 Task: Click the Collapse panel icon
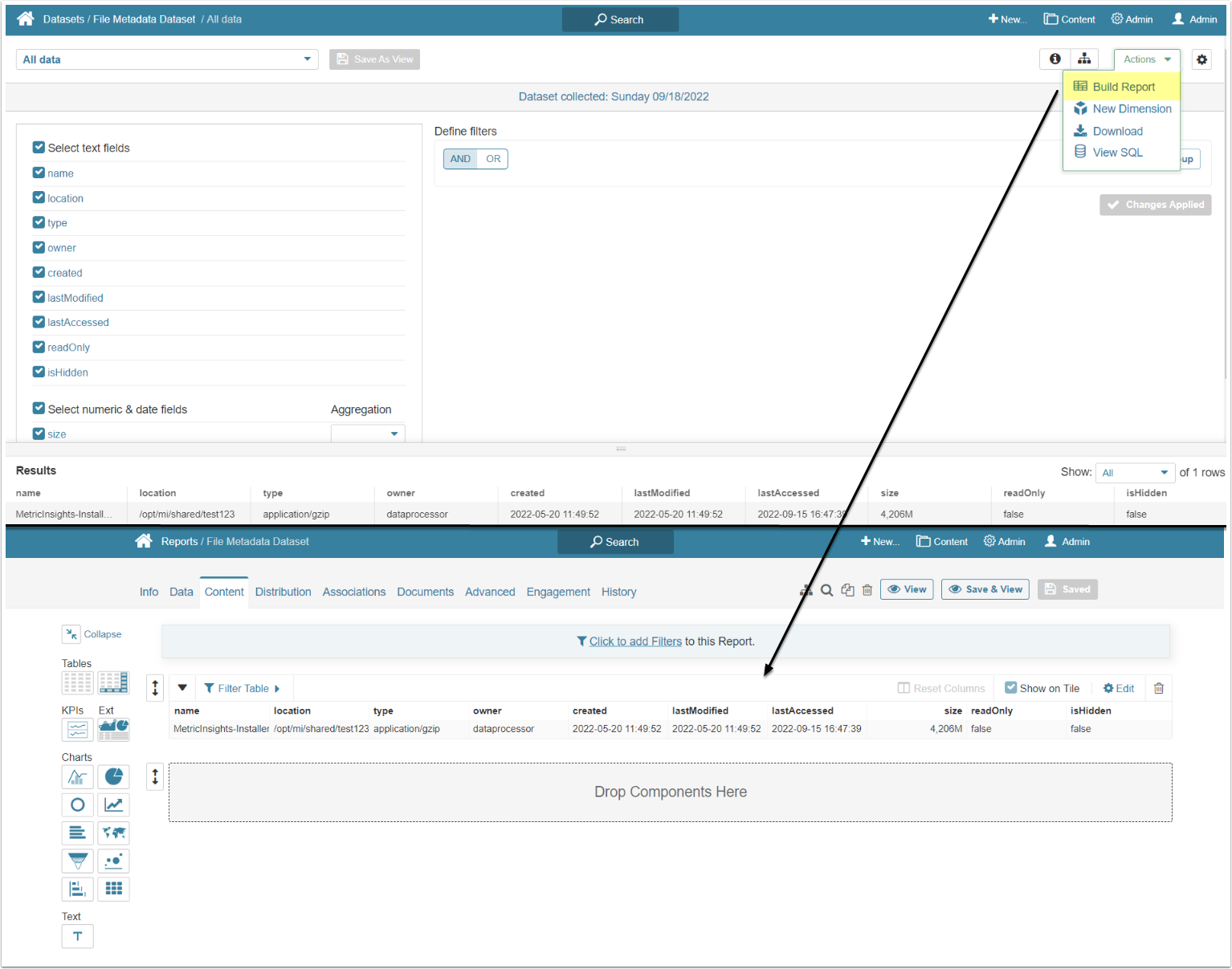(71, 634)
